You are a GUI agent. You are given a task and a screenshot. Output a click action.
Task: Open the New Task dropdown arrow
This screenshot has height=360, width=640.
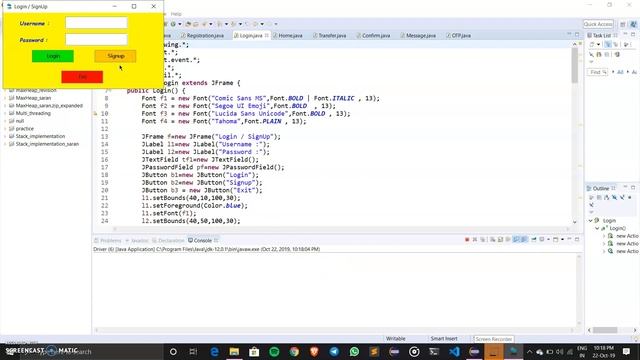coord(598,44)
